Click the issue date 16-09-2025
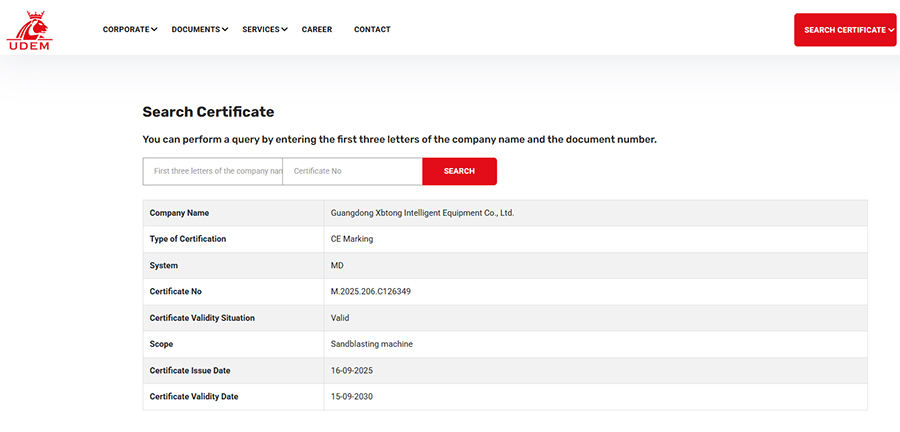 351,370
